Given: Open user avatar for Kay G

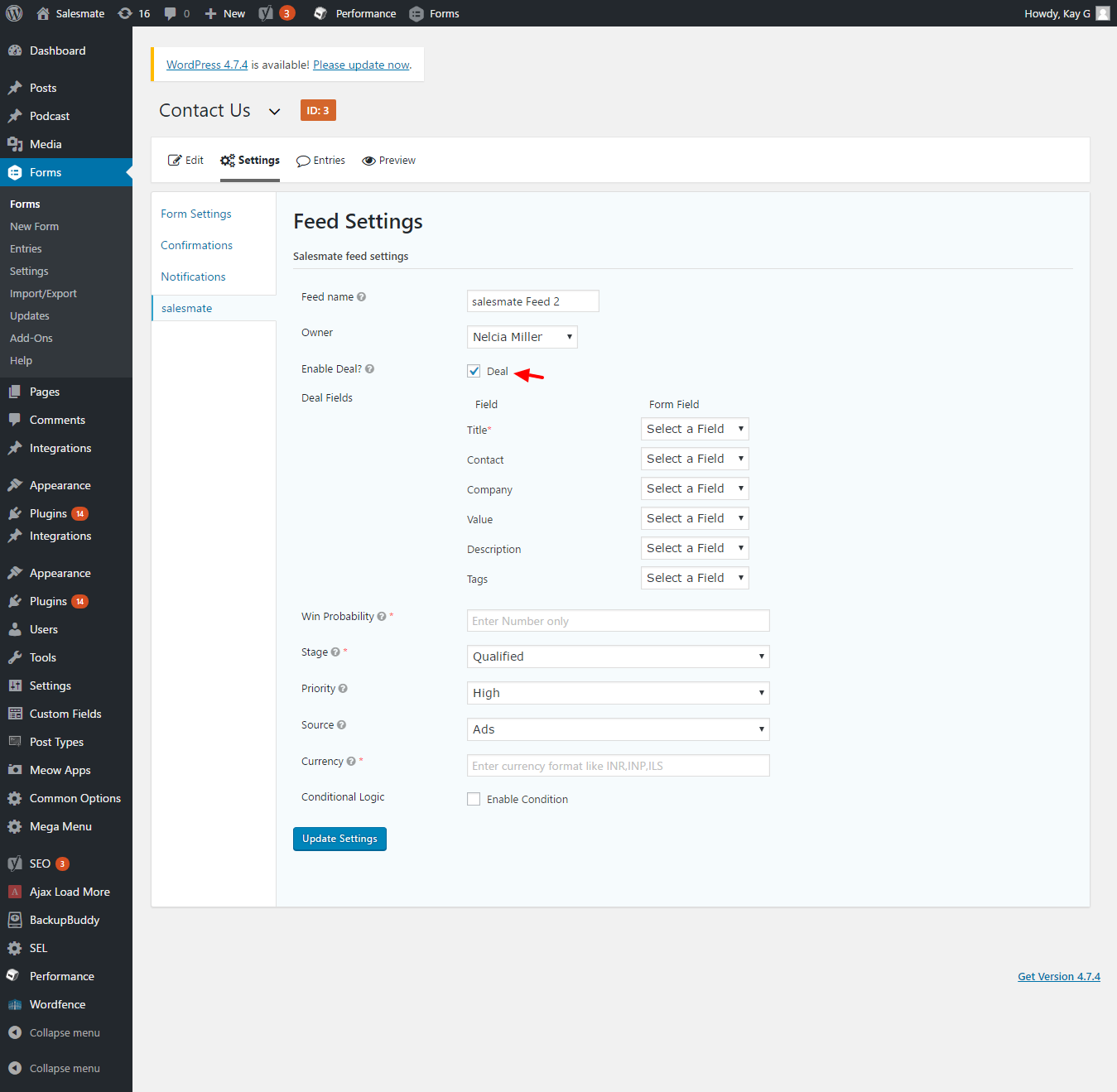Looking at the screenshot, I should pyautogui.click(x=1103, y=13).
